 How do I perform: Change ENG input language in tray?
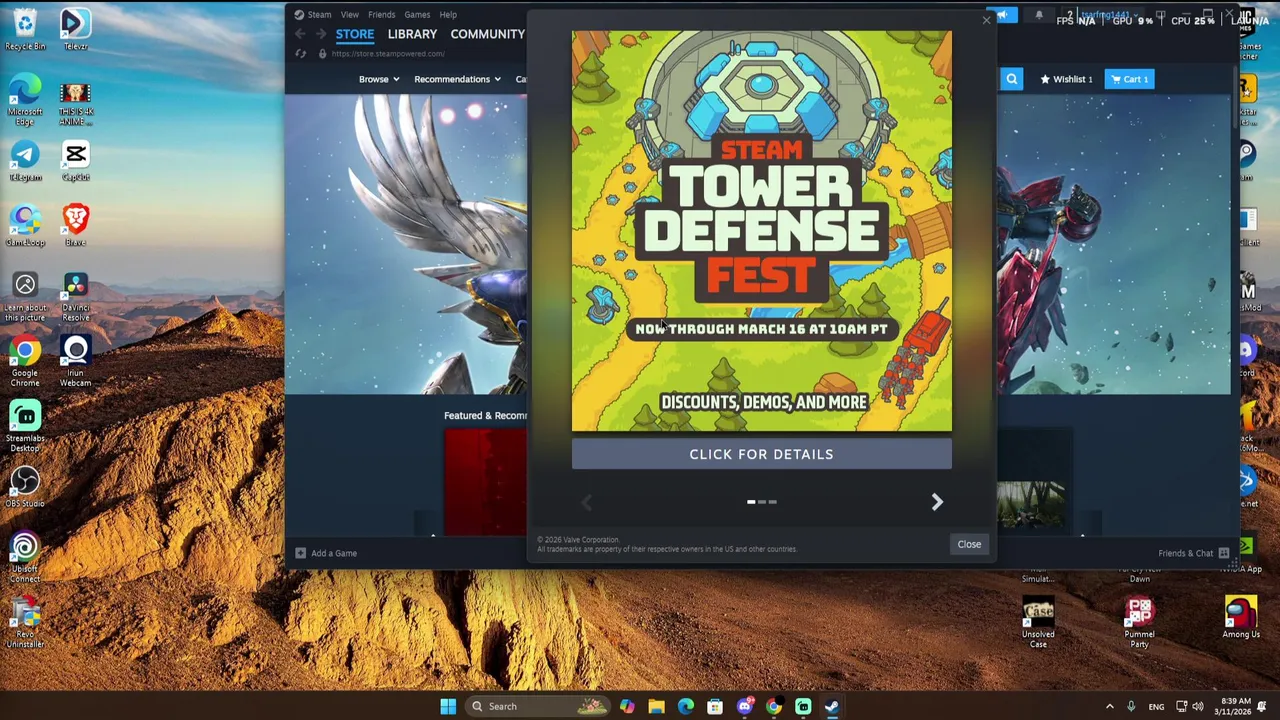(1156, 707)
